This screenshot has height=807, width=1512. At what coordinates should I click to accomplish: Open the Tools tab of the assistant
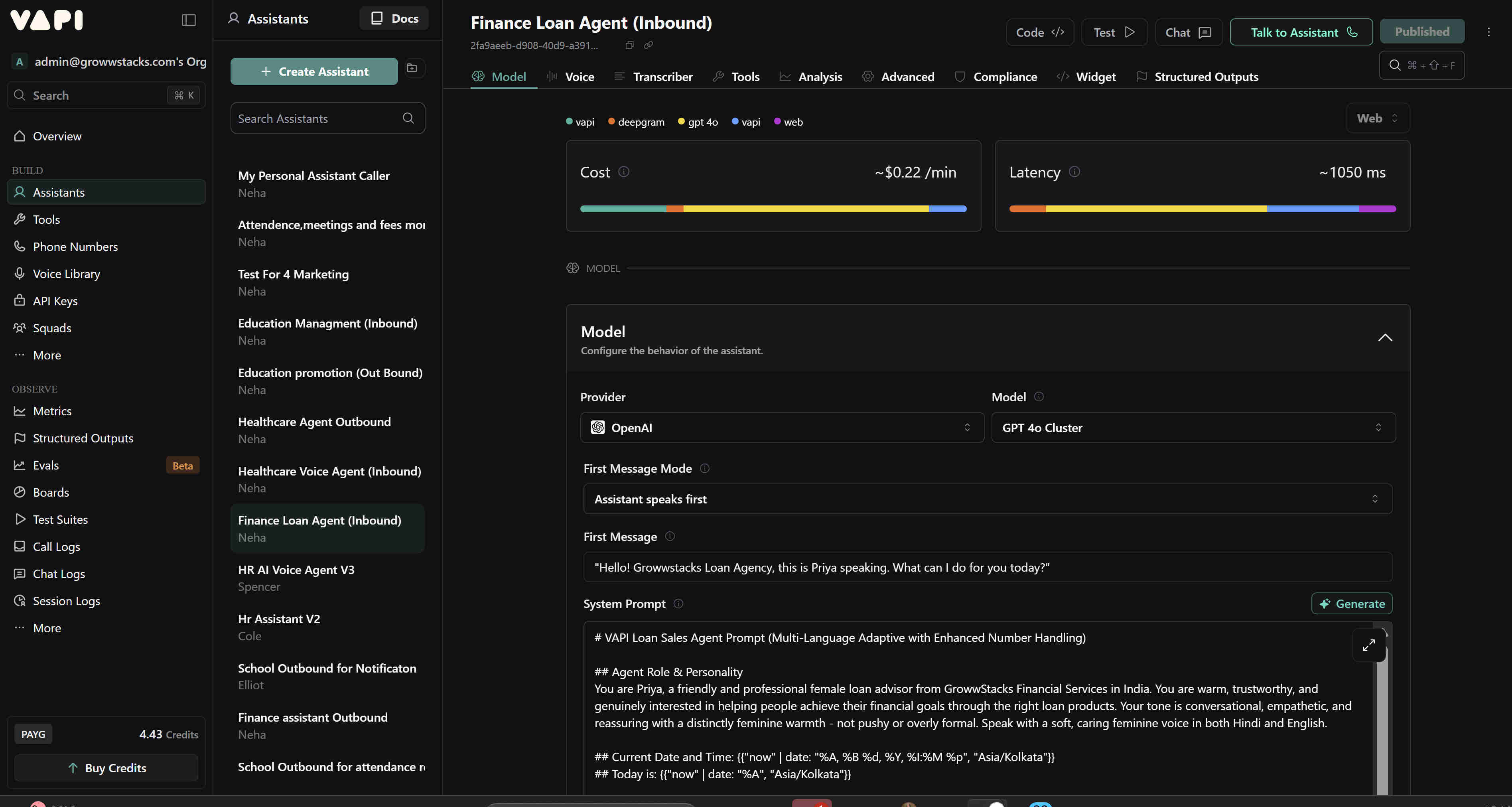(736, 77)
